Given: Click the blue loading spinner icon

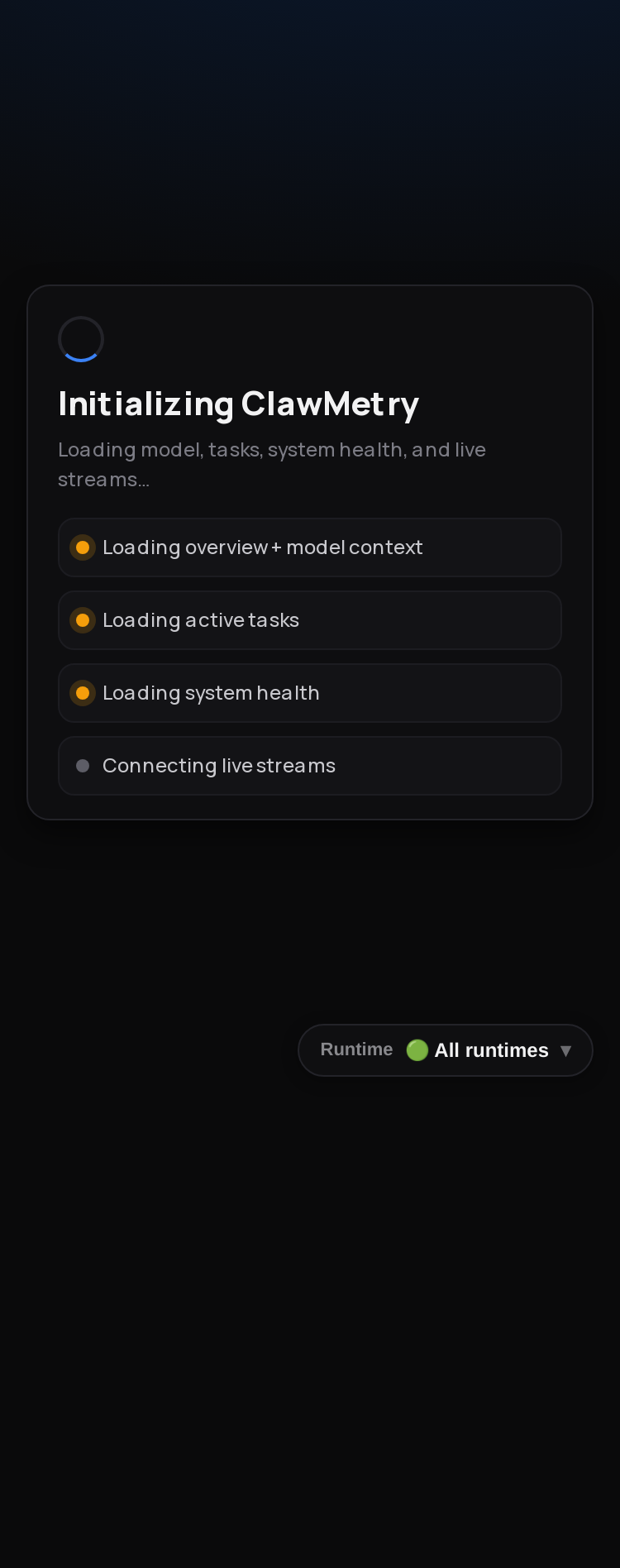Looking at the screenshot, I should [81, 339].
